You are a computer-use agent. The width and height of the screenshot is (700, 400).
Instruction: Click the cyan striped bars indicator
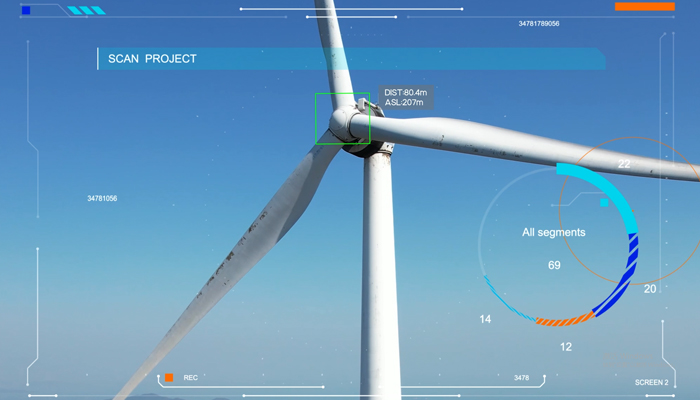[x=86, y=10]
